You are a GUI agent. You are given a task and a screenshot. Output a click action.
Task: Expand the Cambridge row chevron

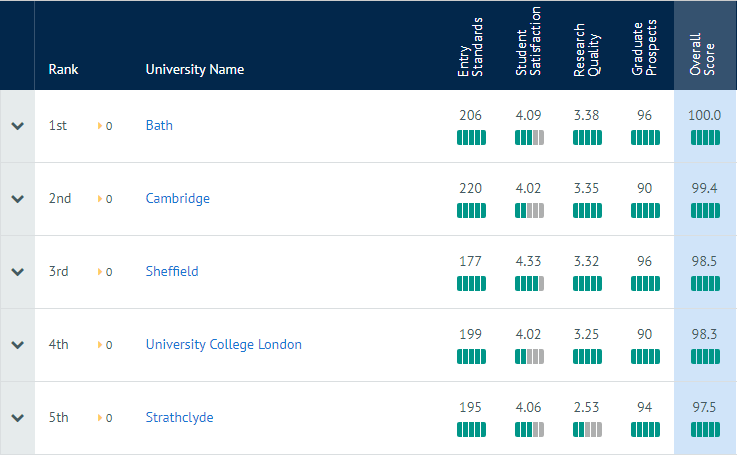[x=17, y=199]
